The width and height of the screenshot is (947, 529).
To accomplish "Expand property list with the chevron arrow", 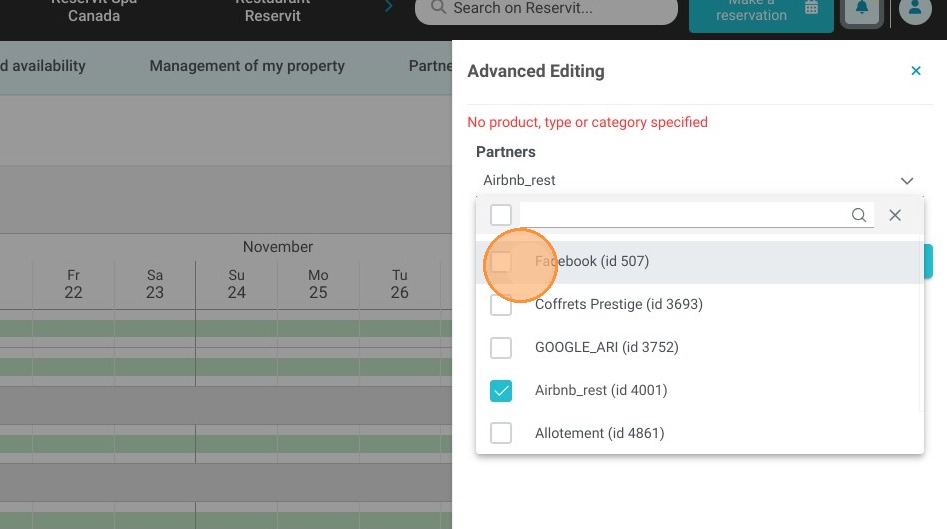I will [388, 7].
